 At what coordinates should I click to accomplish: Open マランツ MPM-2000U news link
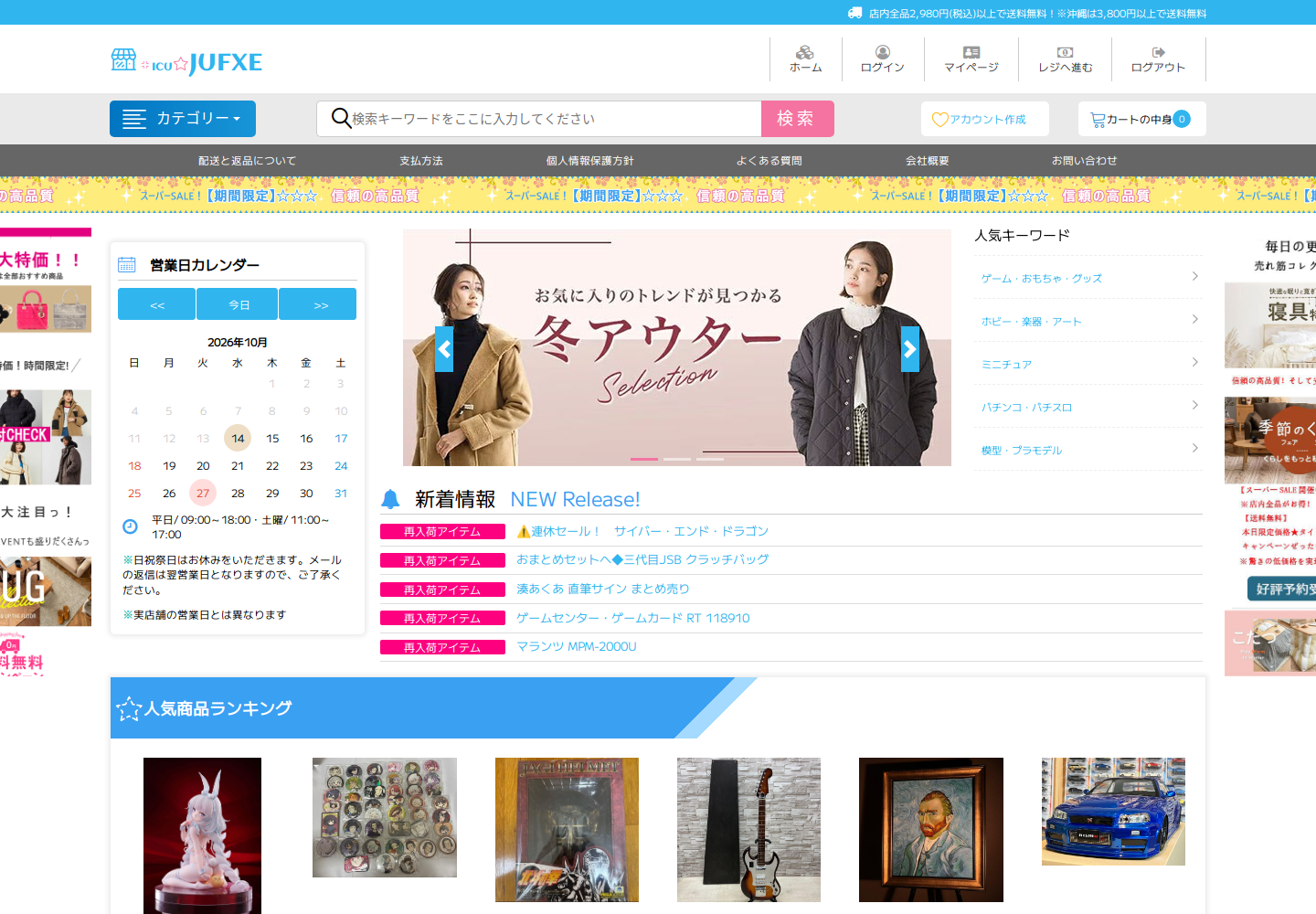click(577, 646)
